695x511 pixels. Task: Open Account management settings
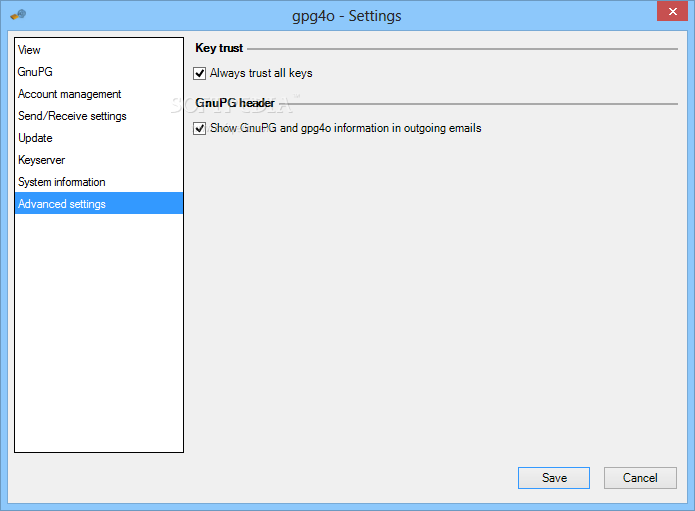99,94
